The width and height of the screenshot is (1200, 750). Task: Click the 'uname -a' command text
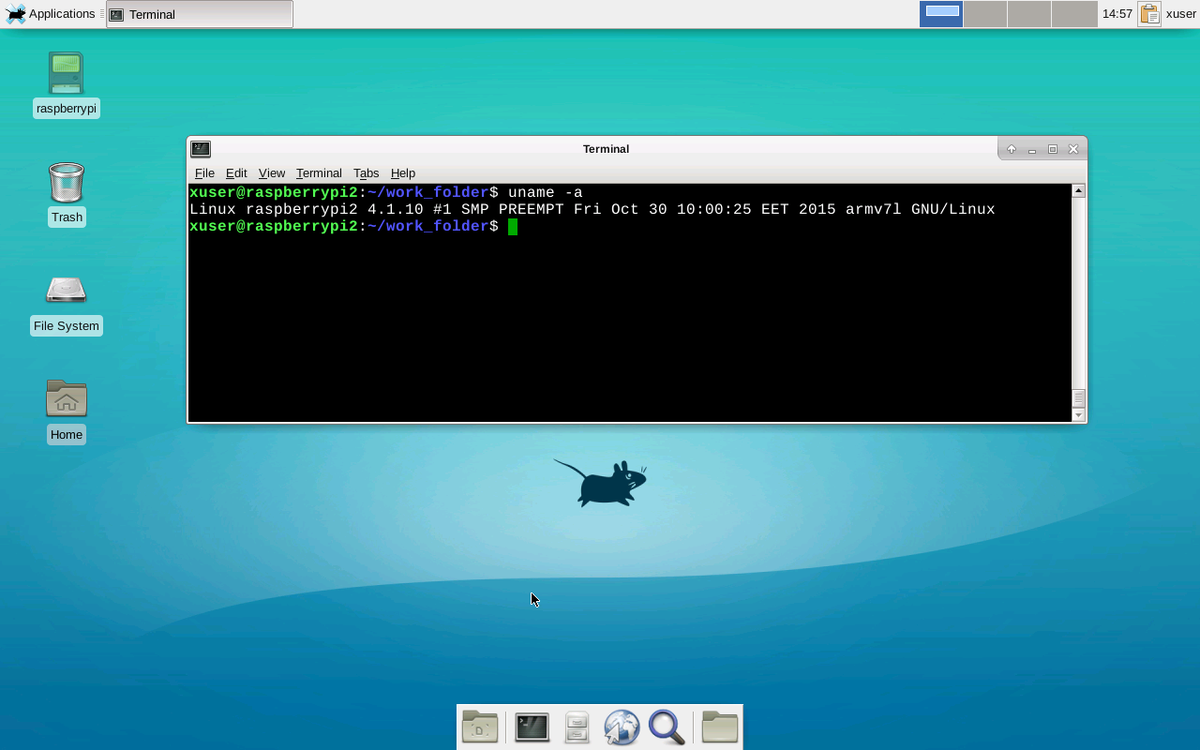pos(545,192)
